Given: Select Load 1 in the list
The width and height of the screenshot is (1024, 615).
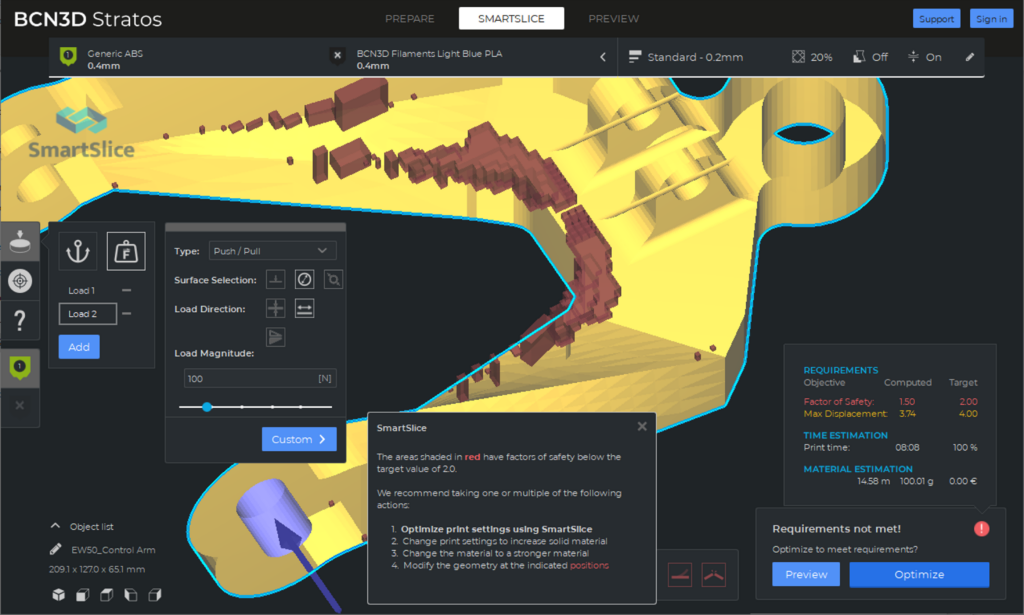Looking at the screenshot, I should pyautogui.click(x=82, y=291).
